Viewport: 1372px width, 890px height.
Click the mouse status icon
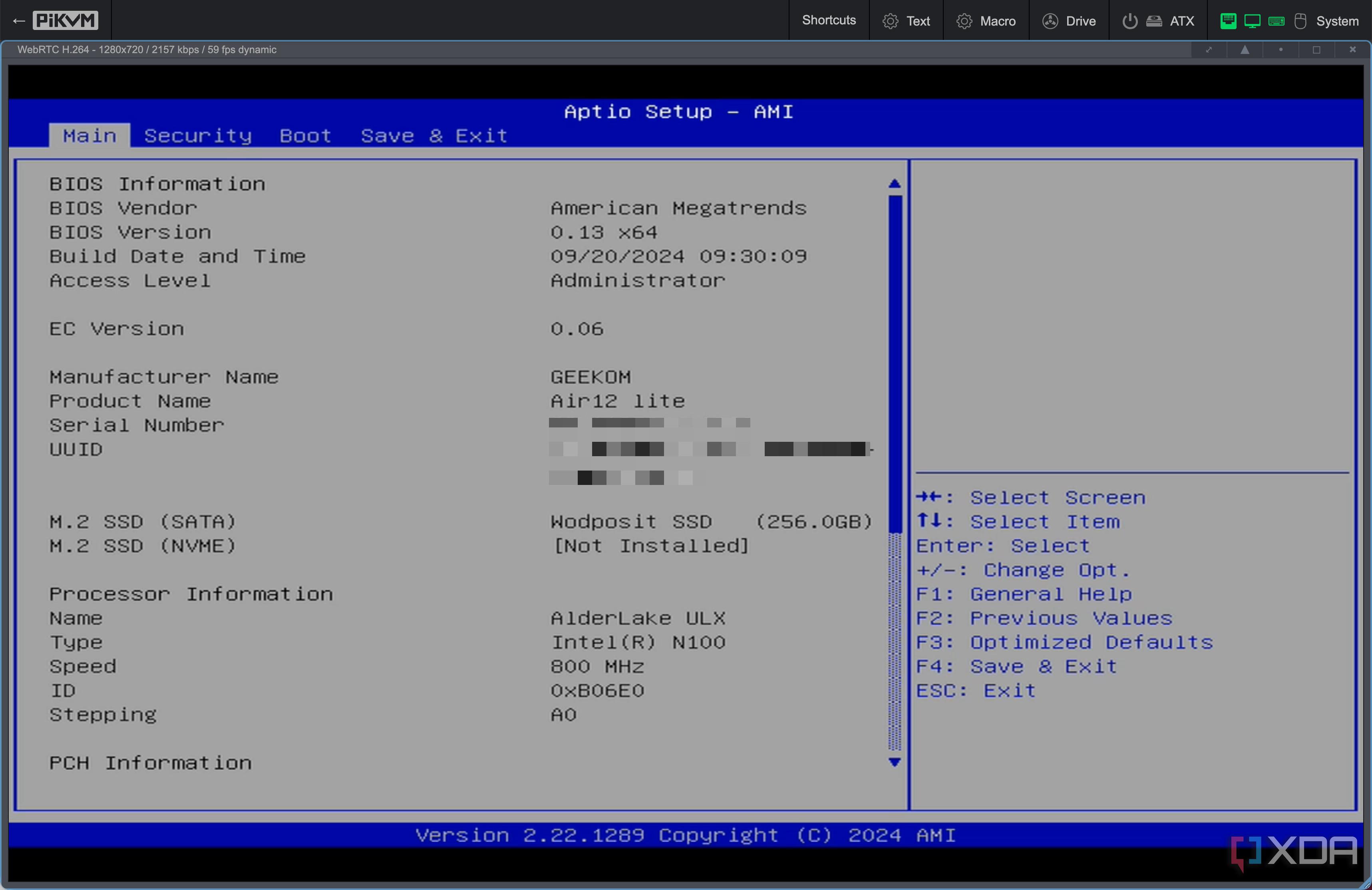tap(1300, 21)
